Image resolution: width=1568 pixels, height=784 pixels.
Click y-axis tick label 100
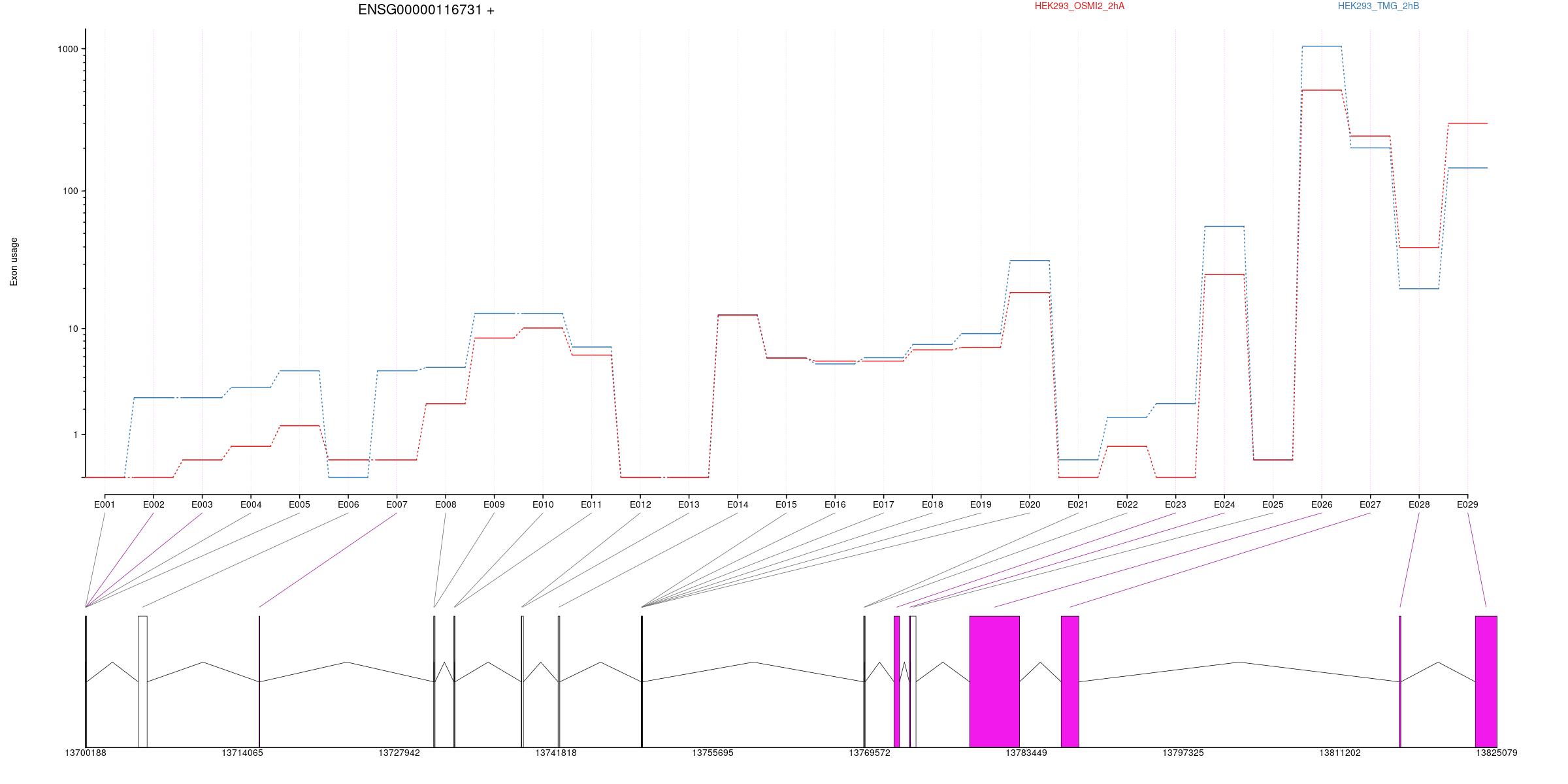(x=71, y=191)
